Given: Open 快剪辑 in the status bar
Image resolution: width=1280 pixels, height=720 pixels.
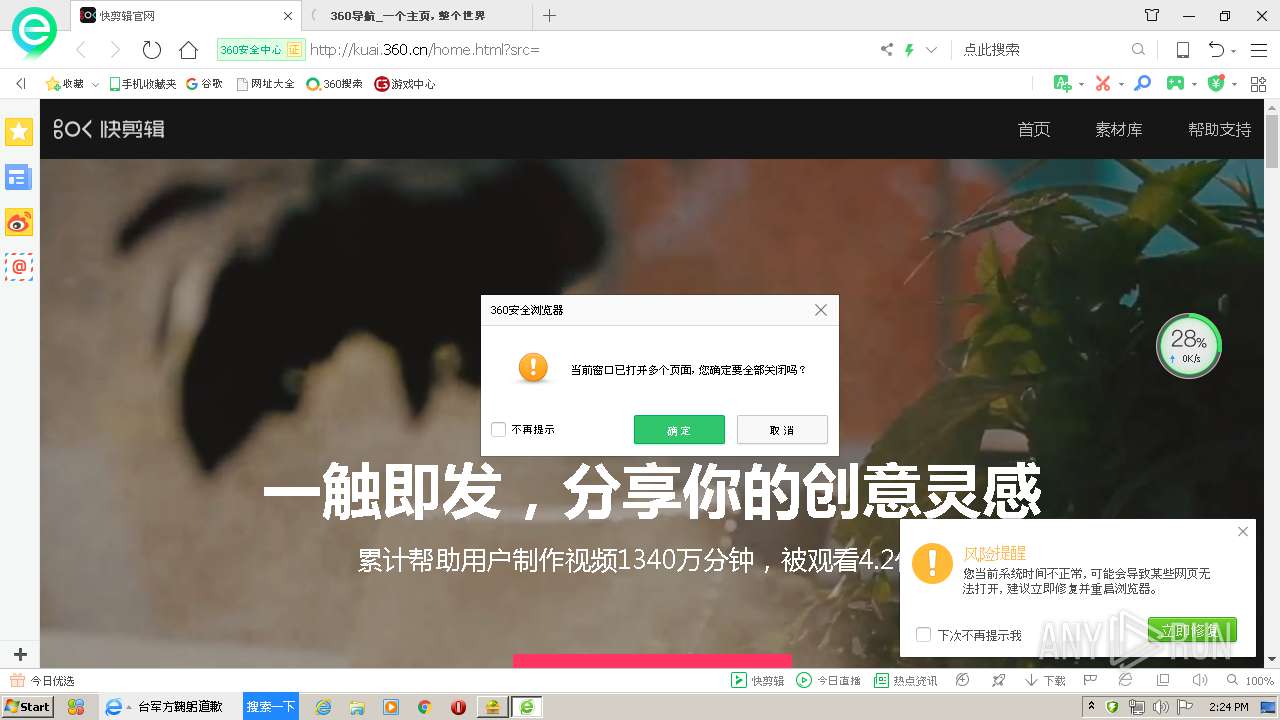Looking at the screenshot, I should pos(757,680).
